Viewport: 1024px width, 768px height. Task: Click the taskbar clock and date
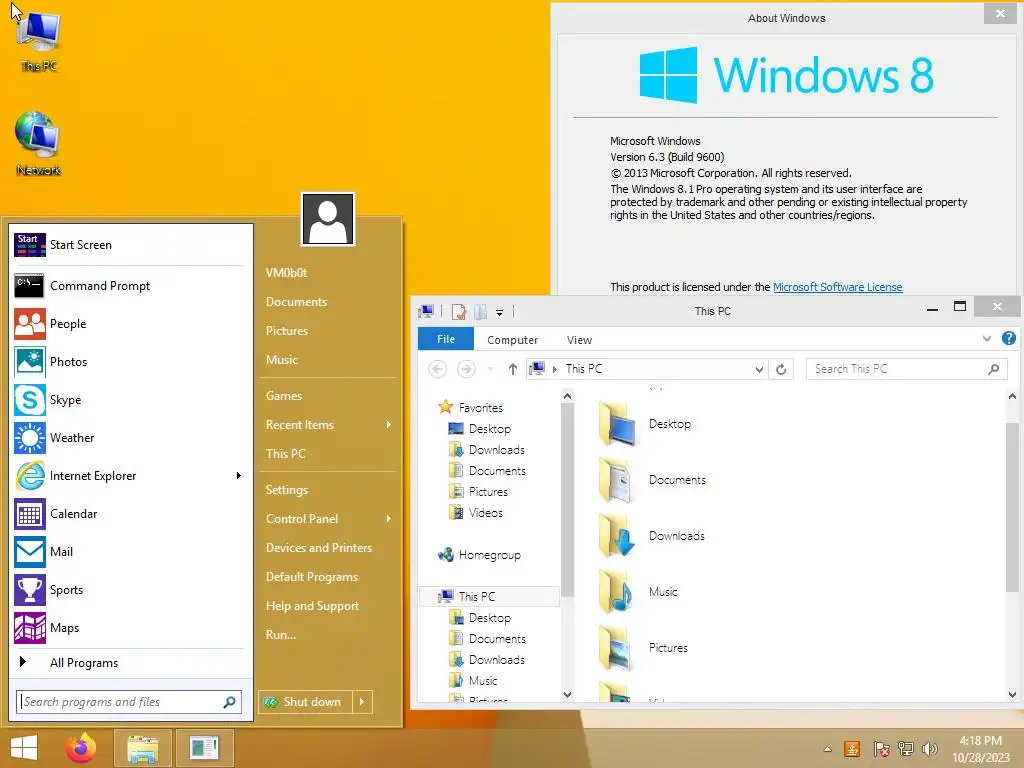pos(980,749)
